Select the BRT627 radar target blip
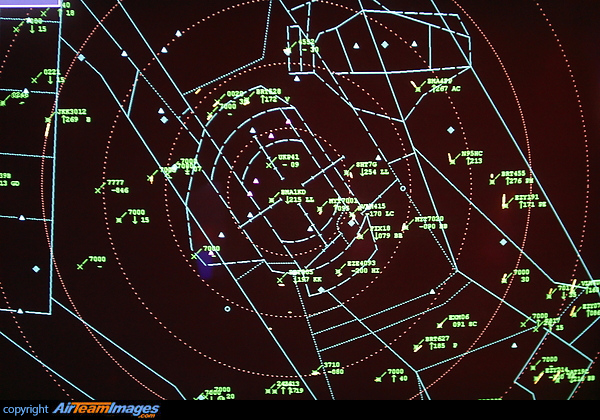 pos(417,348)
